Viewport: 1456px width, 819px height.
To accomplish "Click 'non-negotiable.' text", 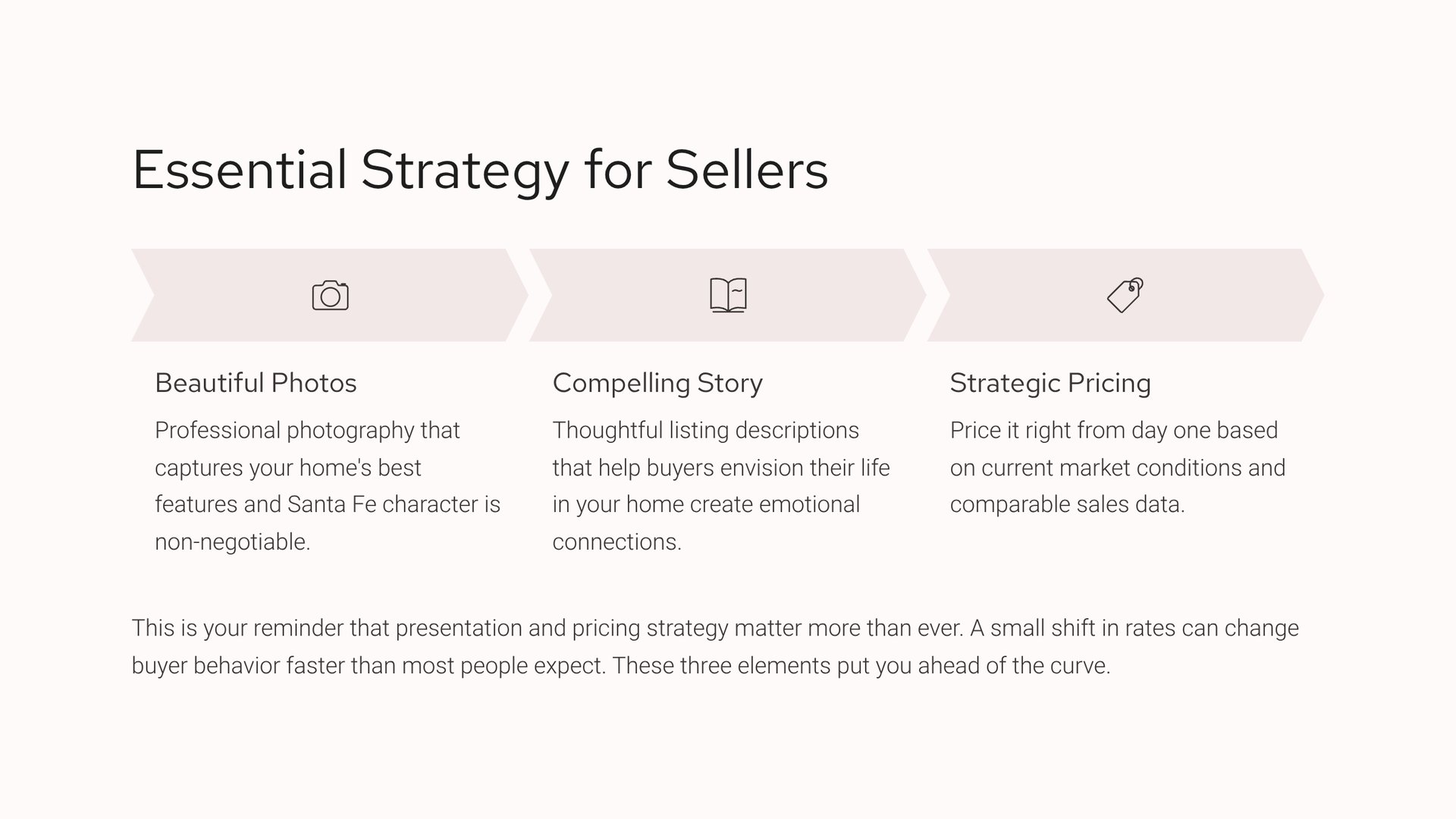I will (x=232, y=542).
